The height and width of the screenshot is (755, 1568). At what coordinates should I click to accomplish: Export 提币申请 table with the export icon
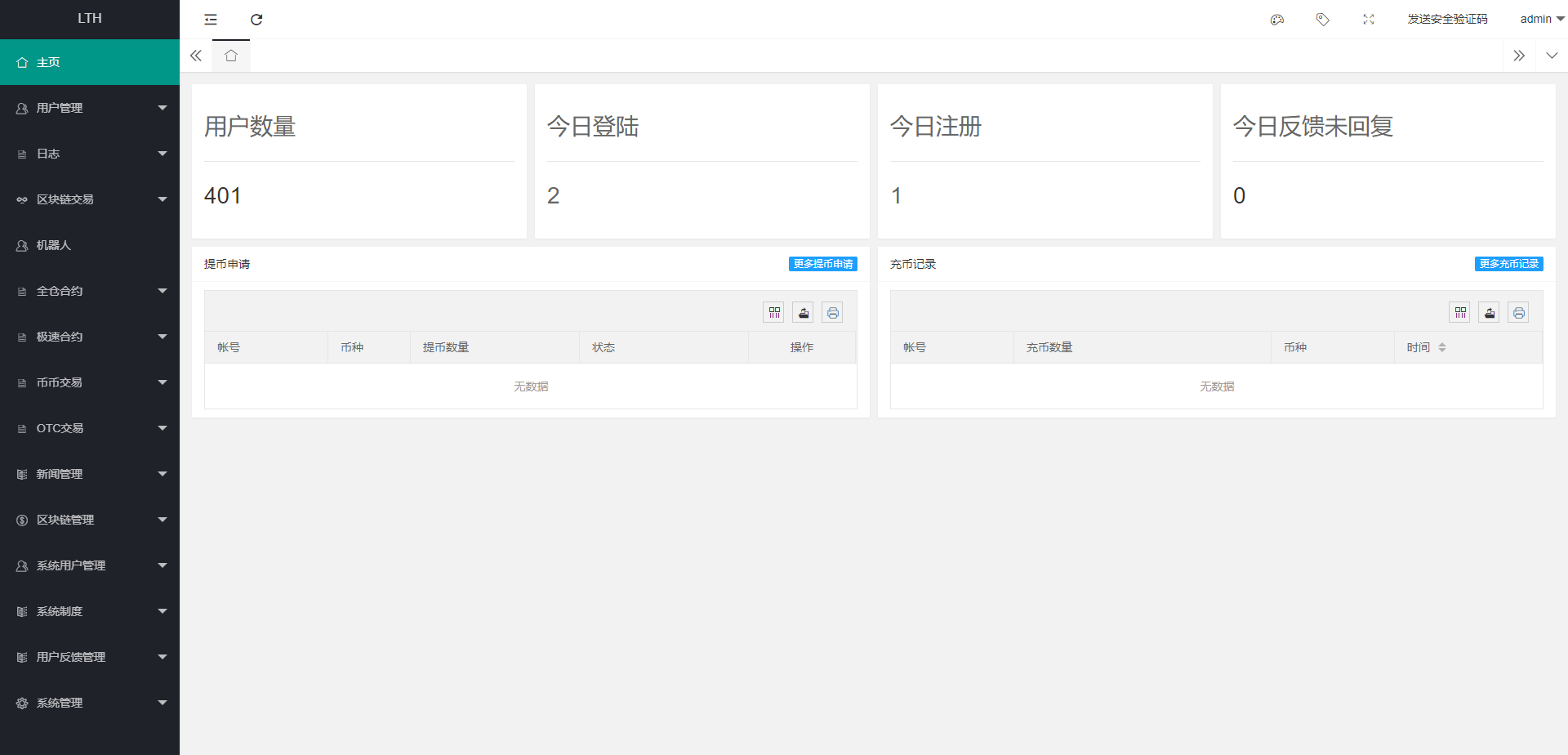tap(804, 313)
